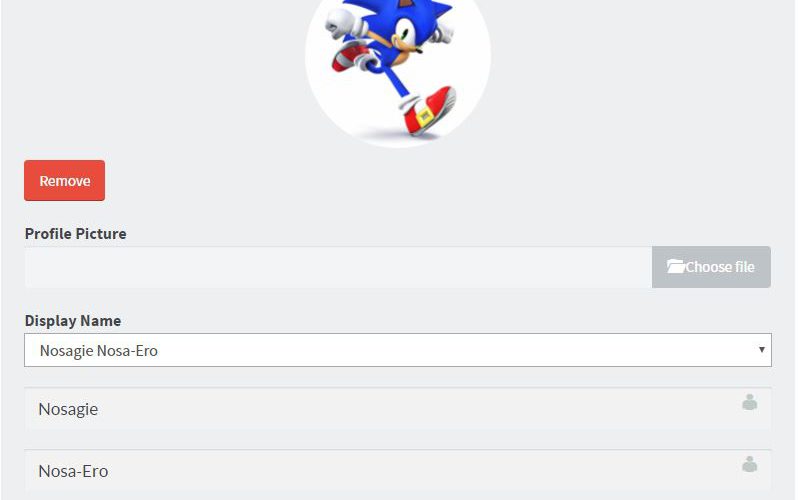Click the folder icon on Choose file
Viewport: 798px width, 500px height.
pyautogui.click(x=675, y=266)
